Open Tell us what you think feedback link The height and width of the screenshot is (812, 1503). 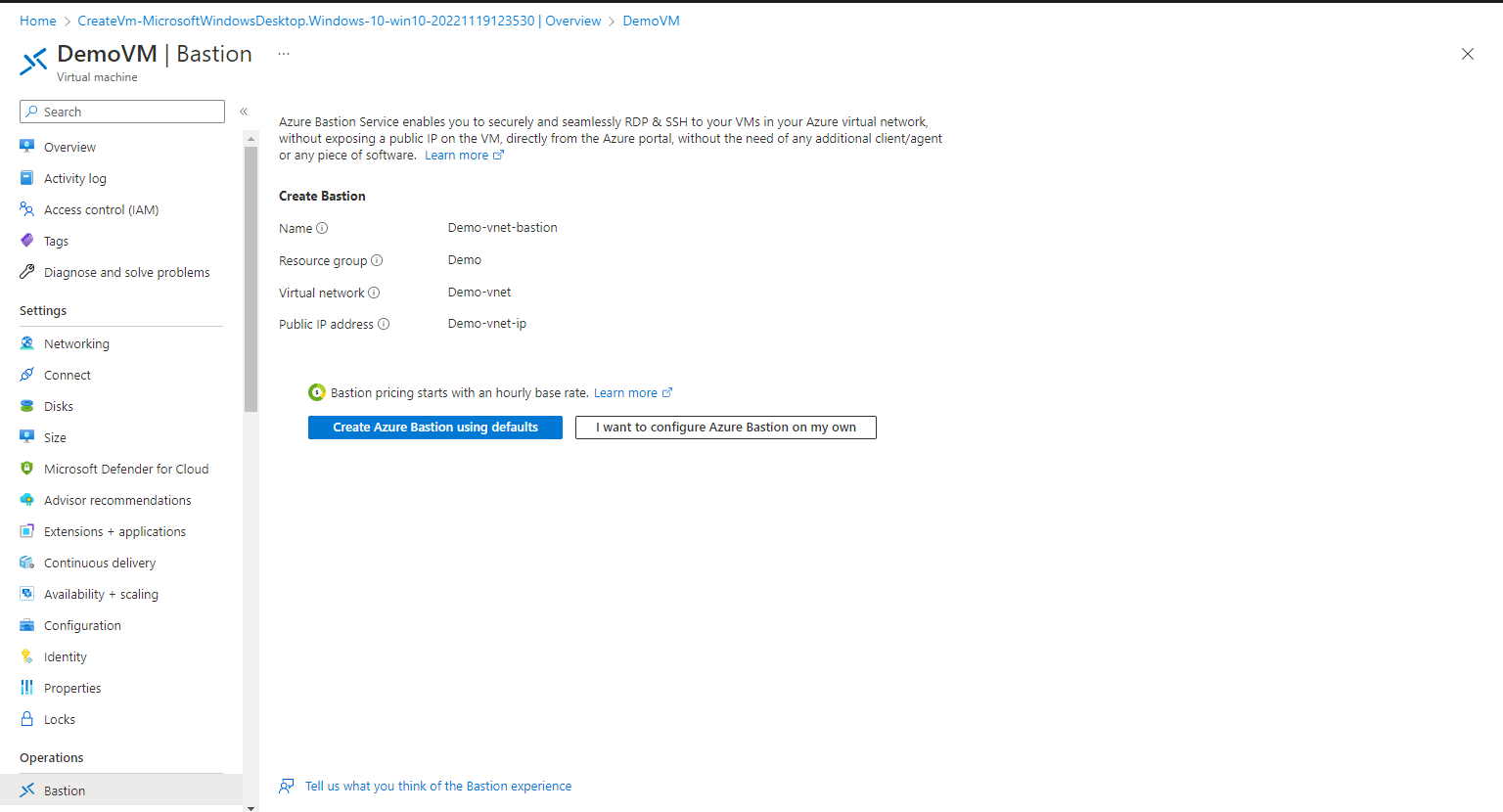pyautogui.click(x=438, y=787)
